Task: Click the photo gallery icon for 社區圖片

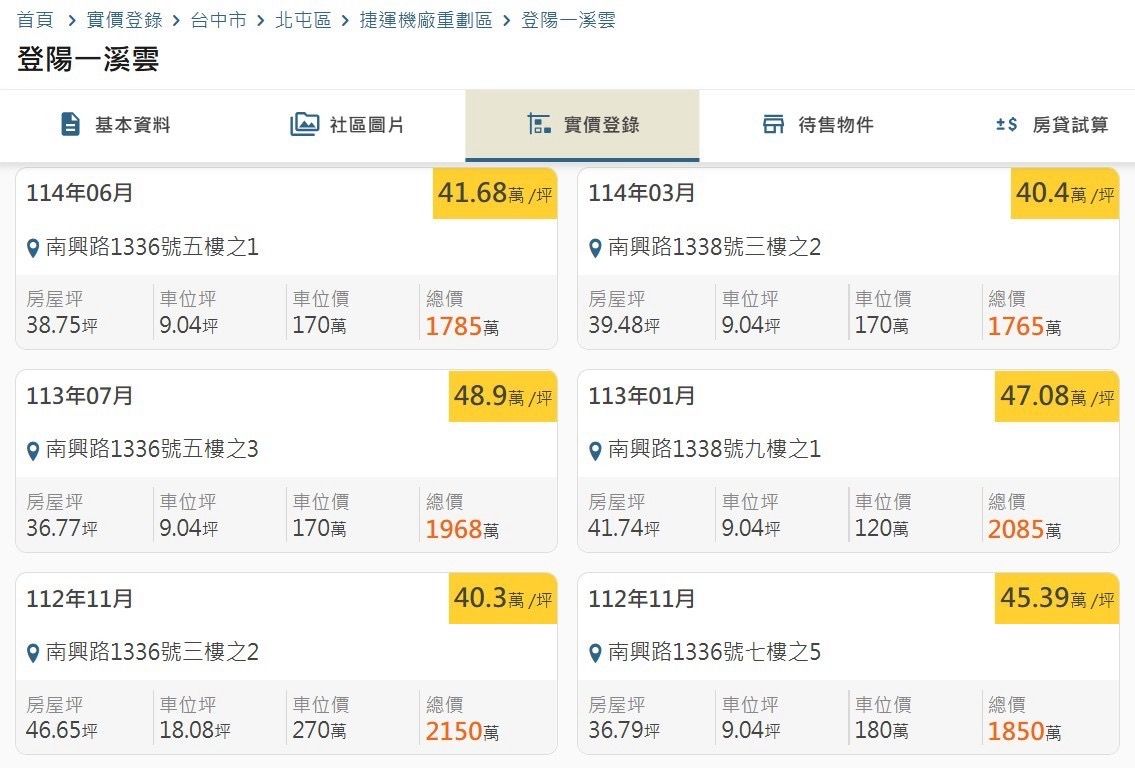Action: point(304,125)
